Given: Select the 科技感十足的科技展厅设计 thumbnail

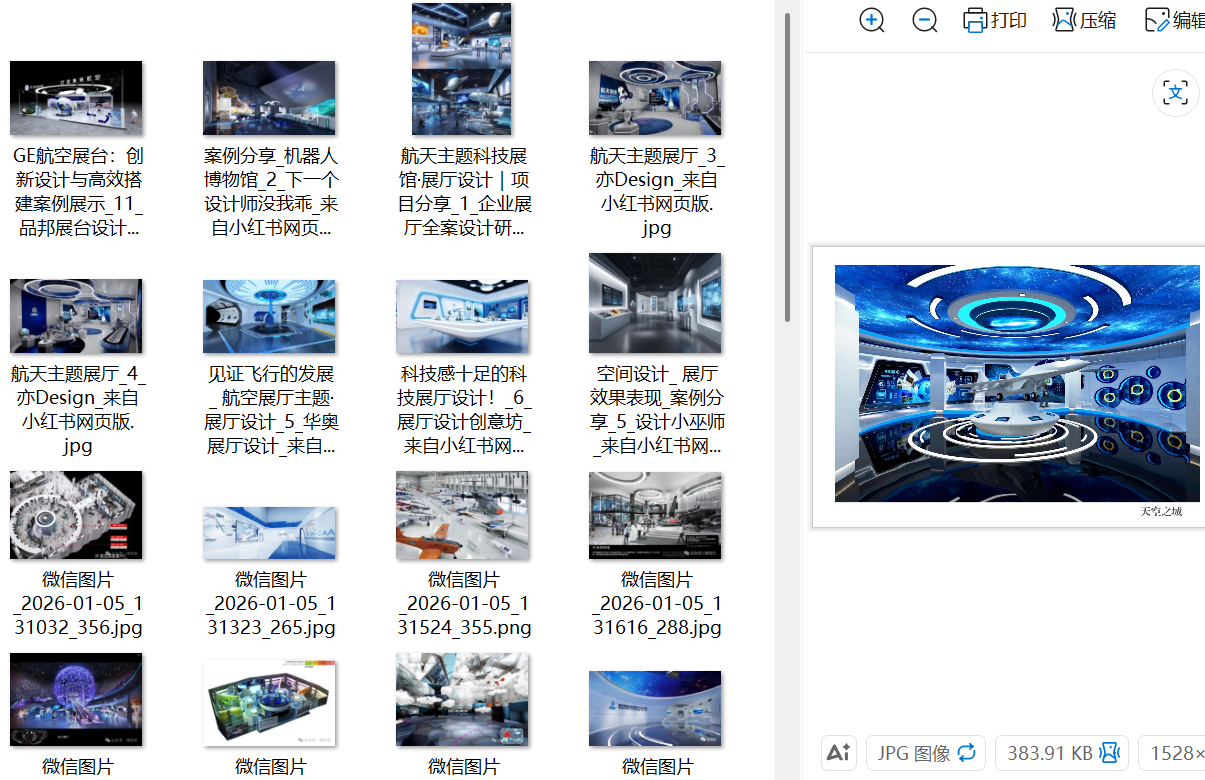Looking at the screenshot, I should [461, 316].
